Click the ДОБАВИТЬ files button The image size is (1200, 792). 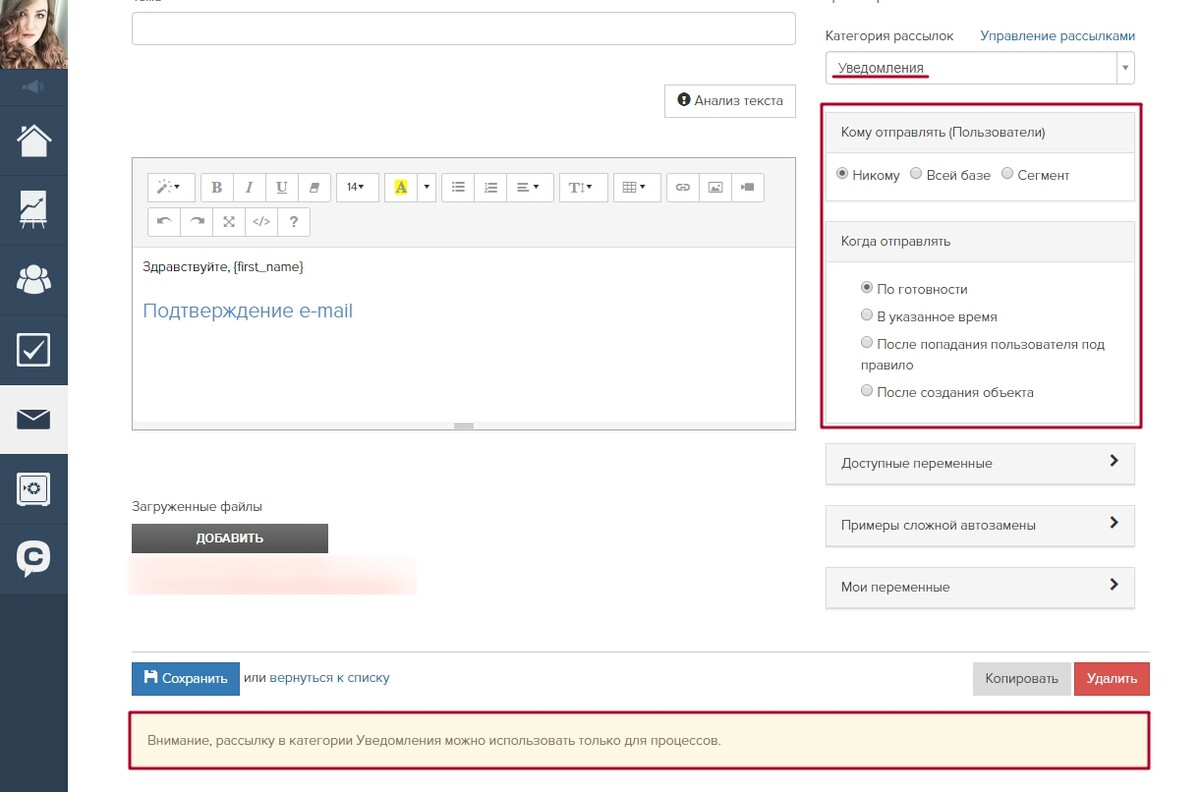230,538
